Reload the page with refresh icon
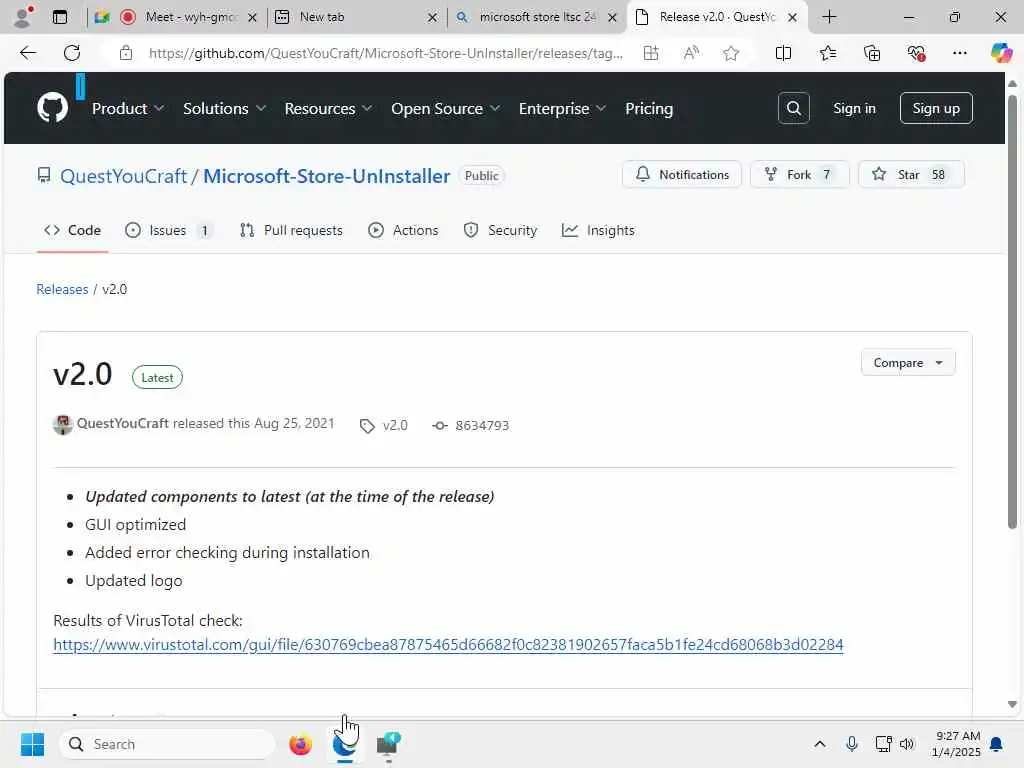1024x768 pixels. pyautogui.click(x=72, y=53)
